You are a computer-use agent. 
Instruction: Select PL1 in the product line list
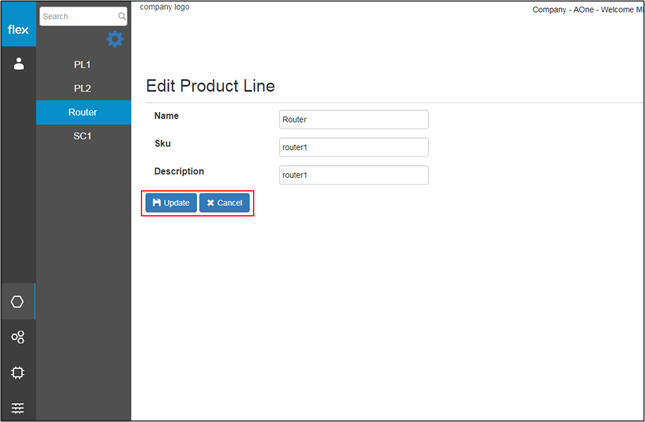pos(83,65)
